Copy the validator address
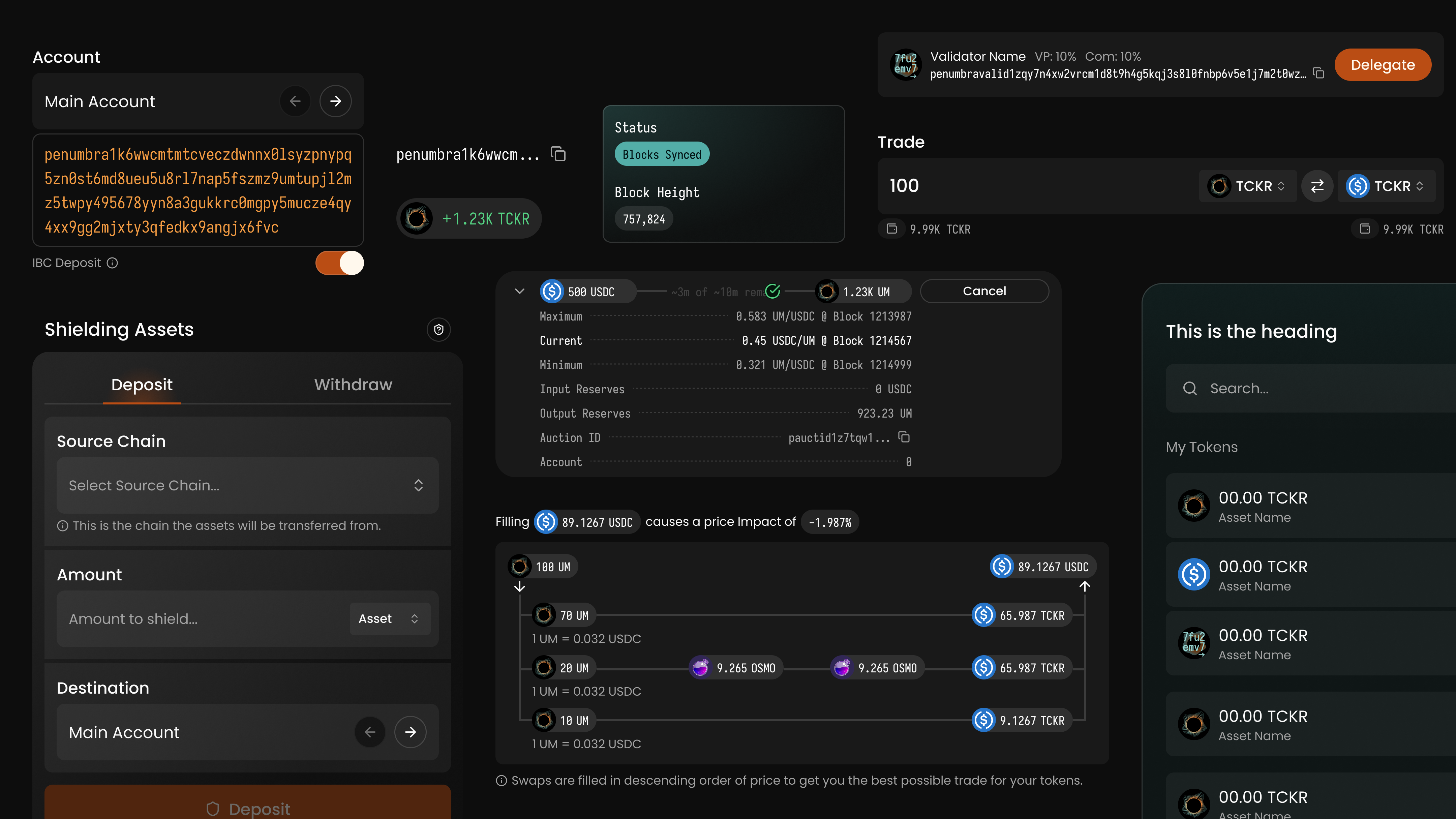The image size is (1456, 819). [1318, 73]
